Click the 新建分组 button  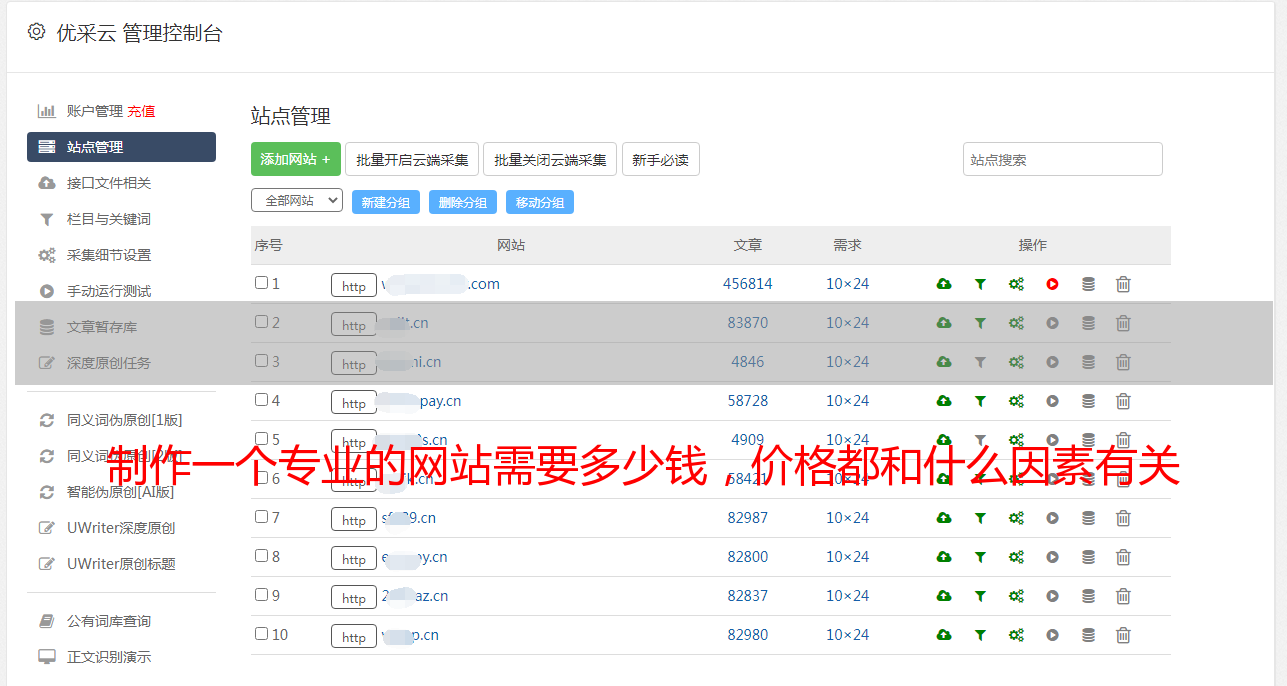386,202
